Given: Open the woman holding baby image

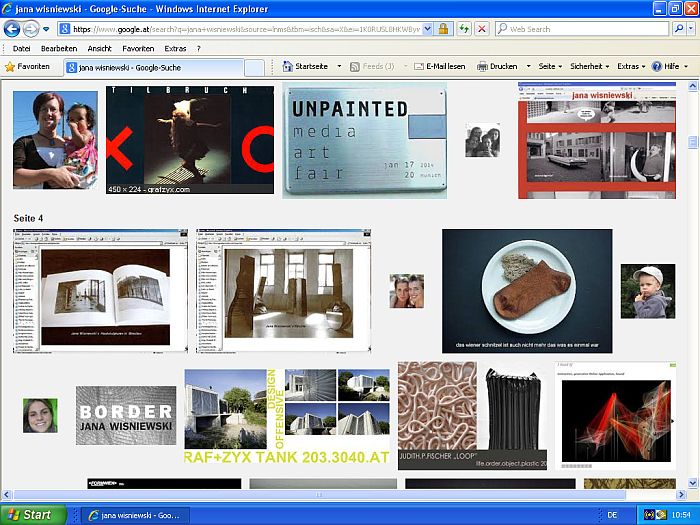Looking at the screenshot, I should pyautogui.click(x=55, y=140).
